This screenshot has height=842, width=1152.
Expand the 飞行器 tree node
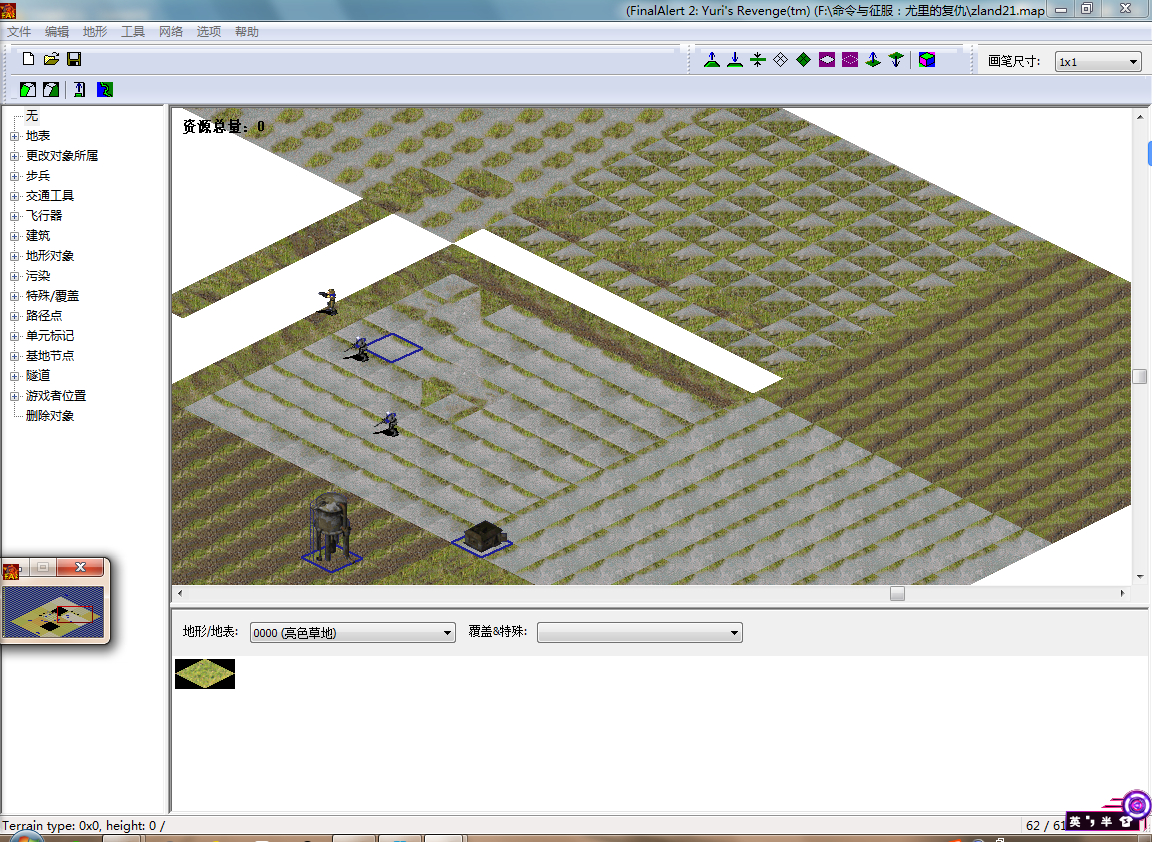click(15, 216)
